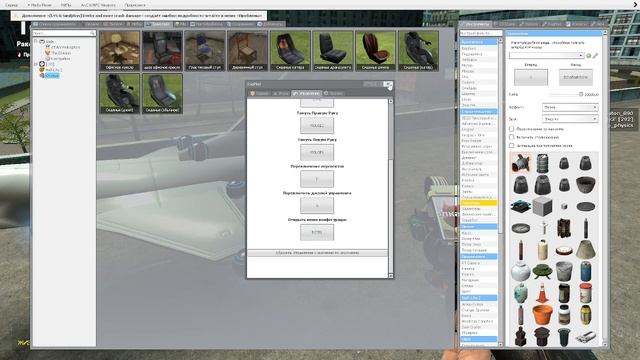Choose the orange traffic cone model
Screen dimensions: 640x360
click(542, 293)
